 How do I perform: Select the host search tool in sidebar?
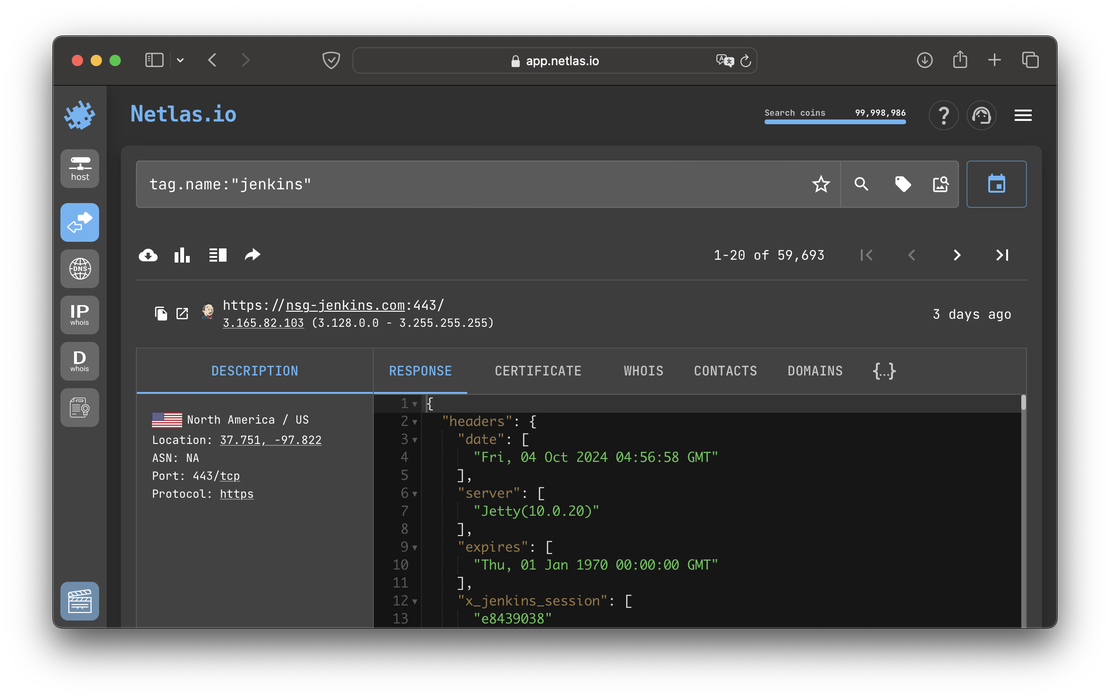pyautogui.click(x=79, y=168)
